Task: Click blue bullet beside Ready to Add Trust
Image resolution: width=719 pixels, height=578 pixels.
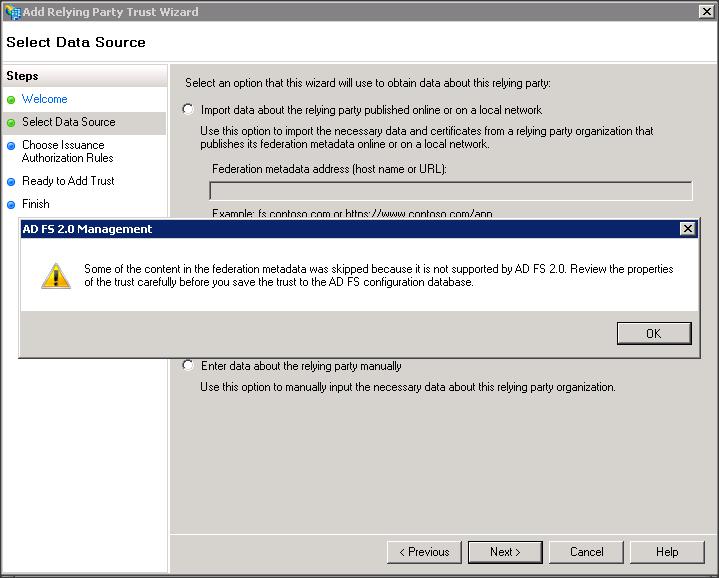Action: pos(11,182)
